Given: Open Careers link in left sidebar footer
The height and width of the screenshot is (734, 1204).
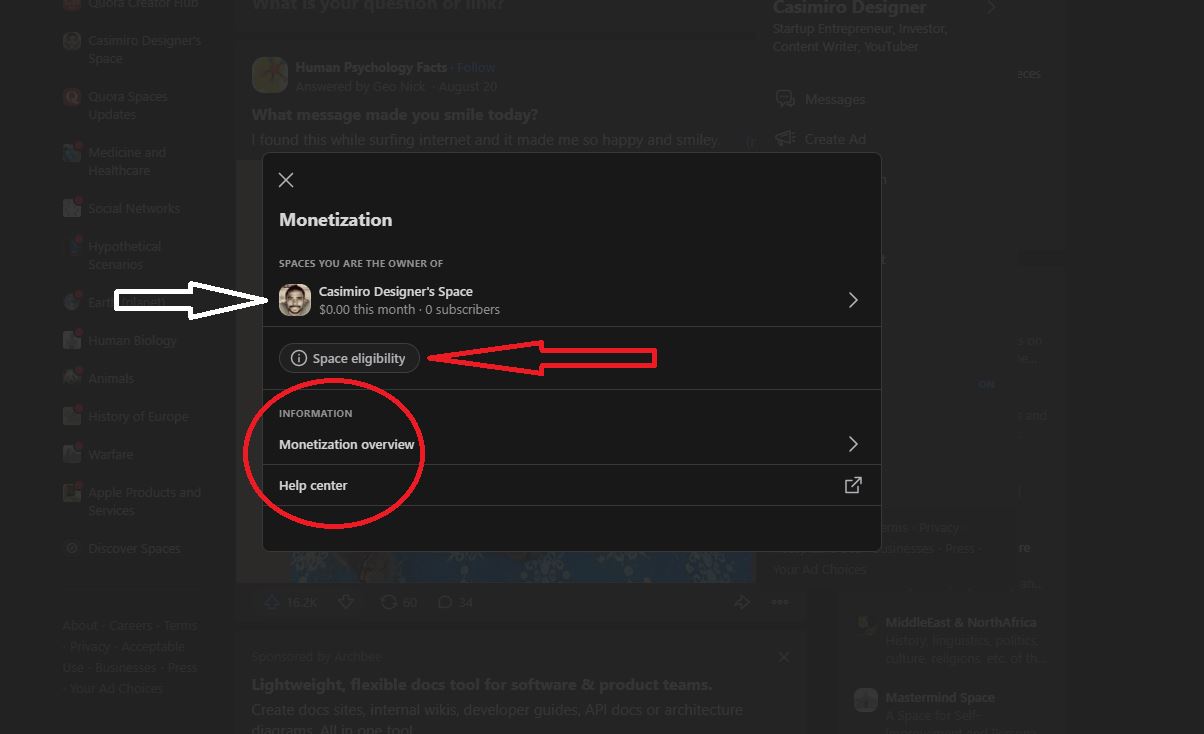Looking at the screenshot, I should (x=131, y=625).
